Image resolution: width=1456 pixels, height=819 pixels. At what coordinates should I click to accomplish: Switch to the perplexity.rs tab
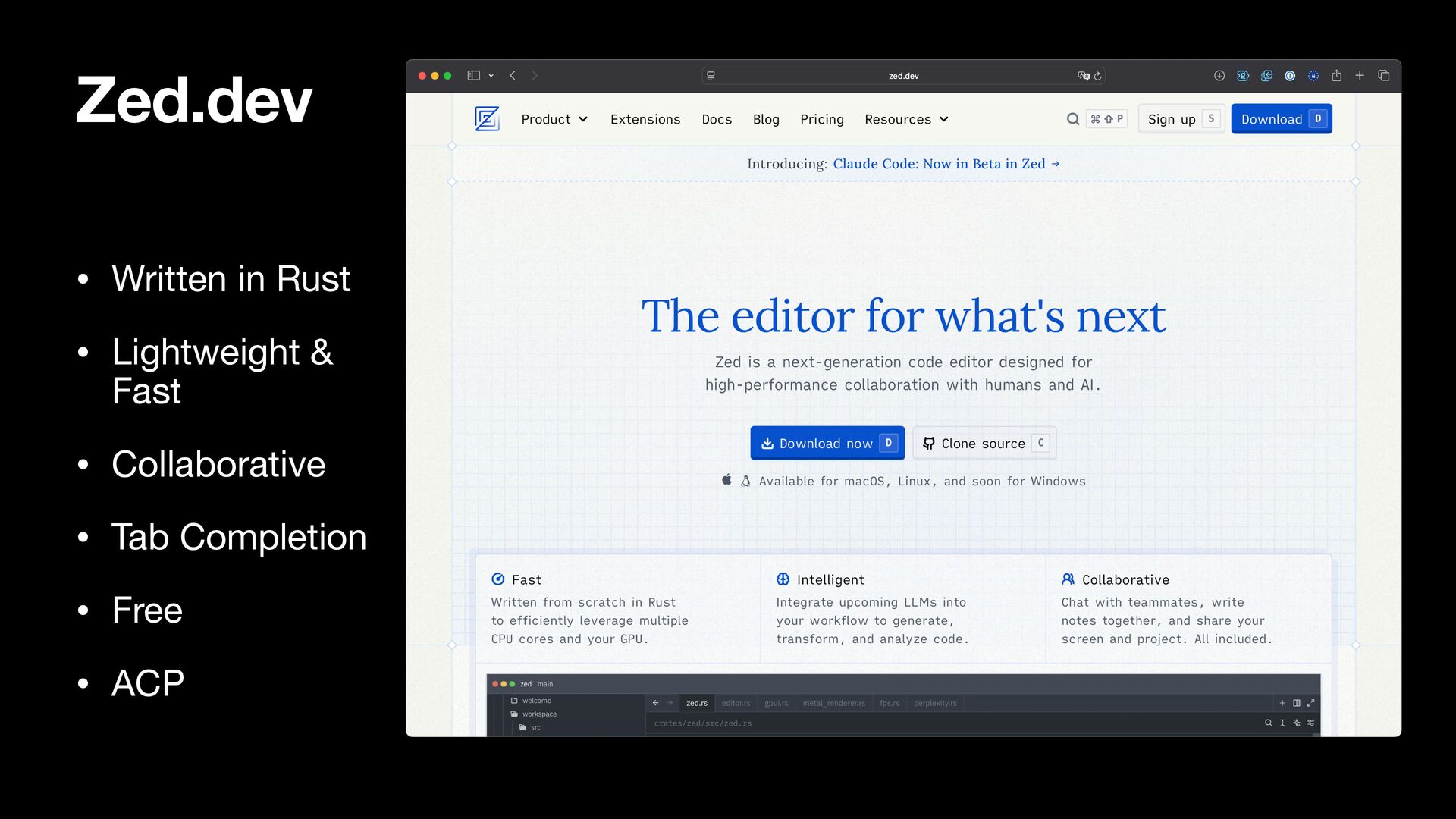coord(935,703)
